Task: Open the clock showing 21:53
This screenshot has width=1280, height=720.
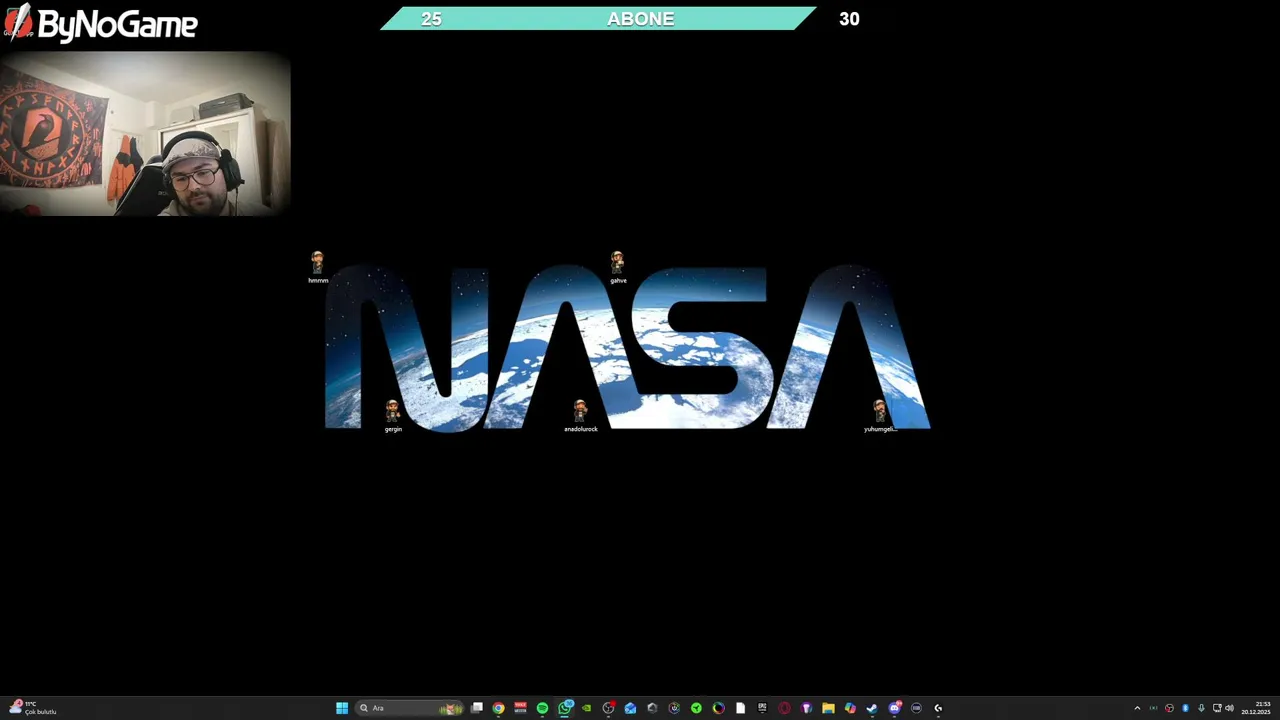Action: [x=1256, y=708]
